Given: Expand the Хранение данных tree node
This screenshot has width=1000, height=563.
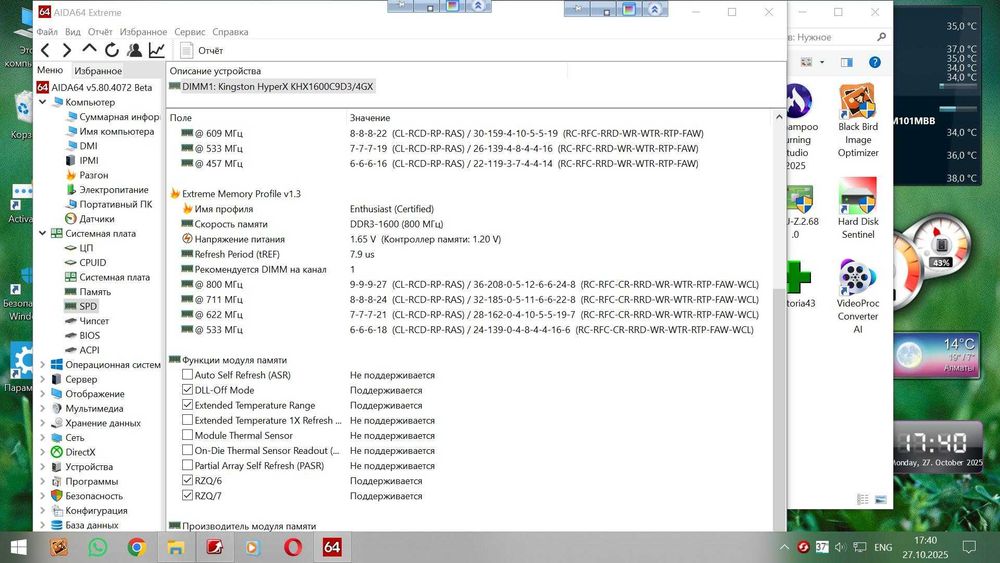Looking at the screenshot, I should tap(43, 423).
